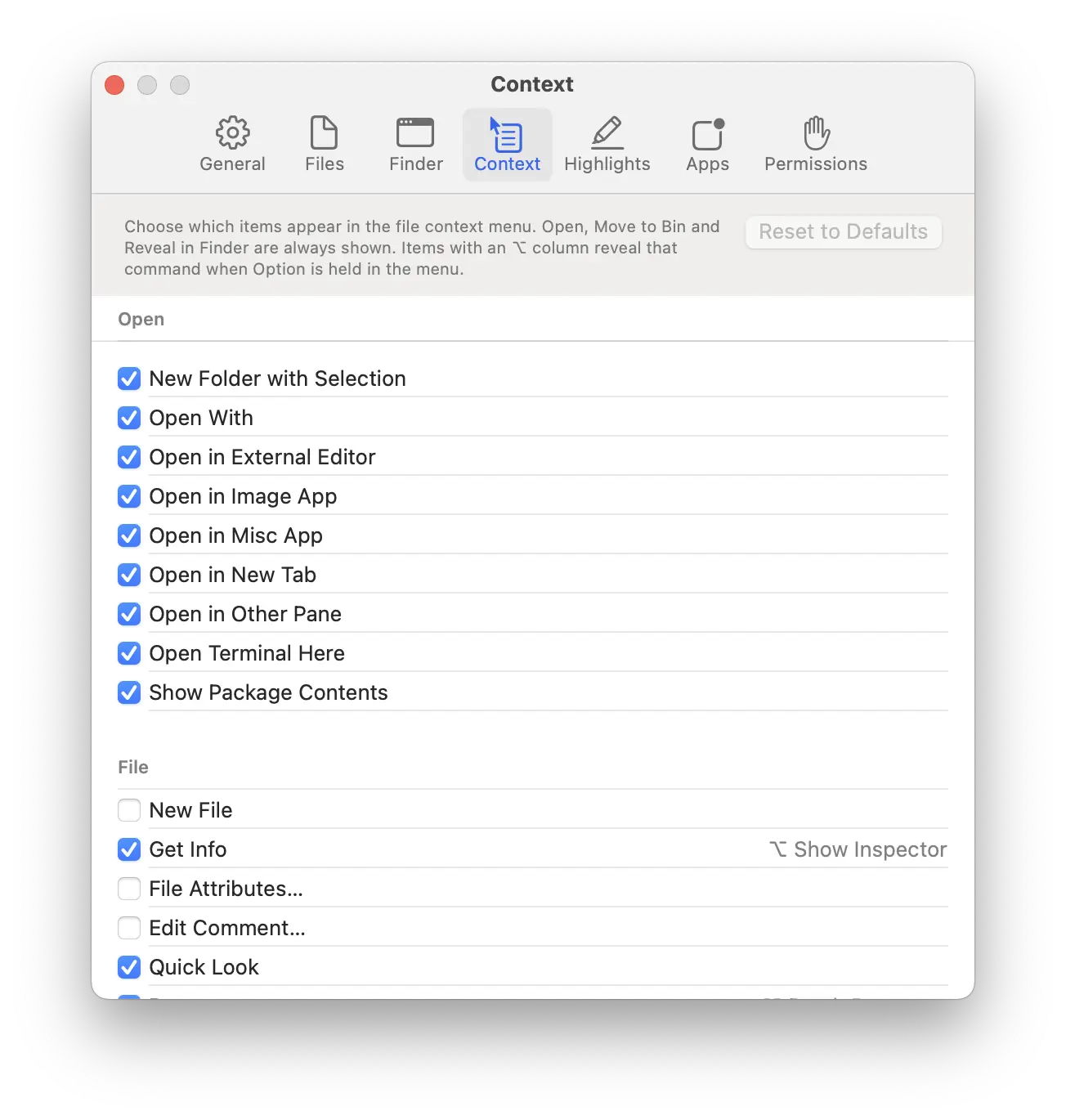The image size is (1066, 1120).
Task: Open the Highlights pencil icon
Action: coord(607,132)
